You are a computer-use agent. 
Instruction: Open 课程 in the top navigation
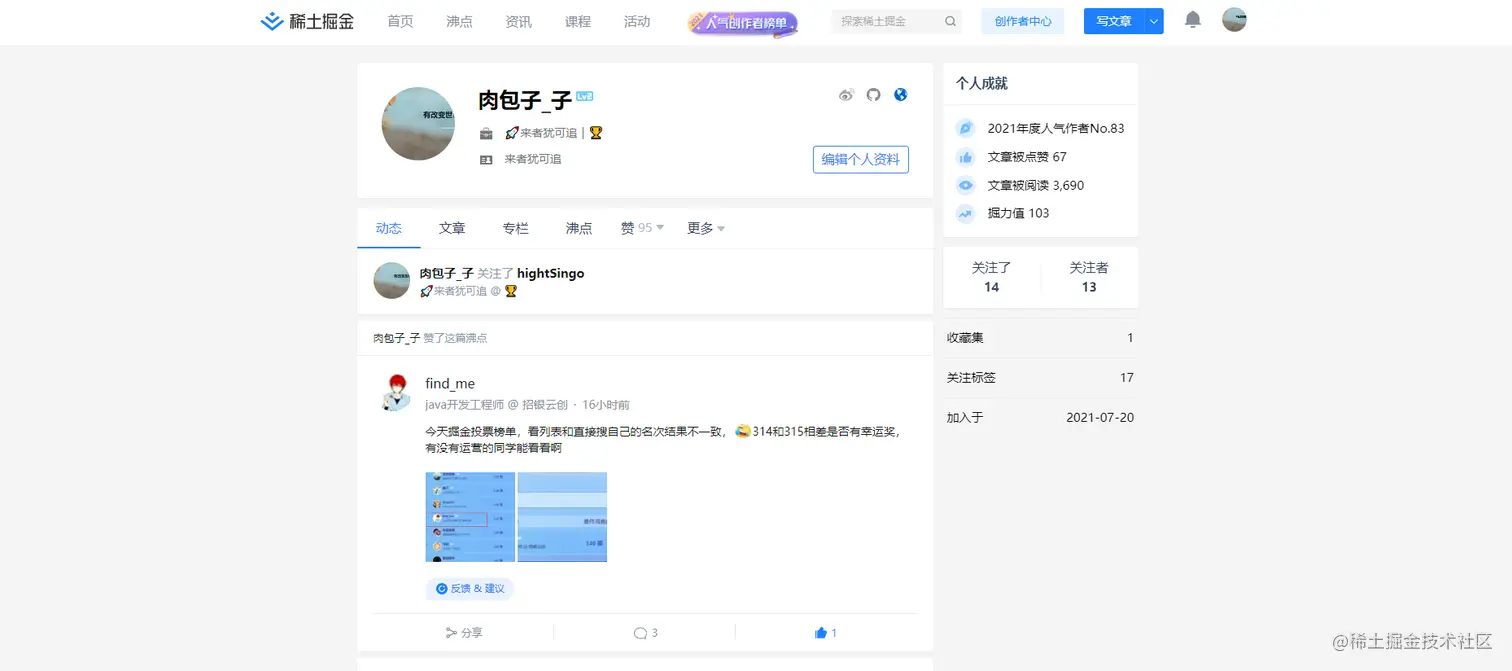pos(578,21)
